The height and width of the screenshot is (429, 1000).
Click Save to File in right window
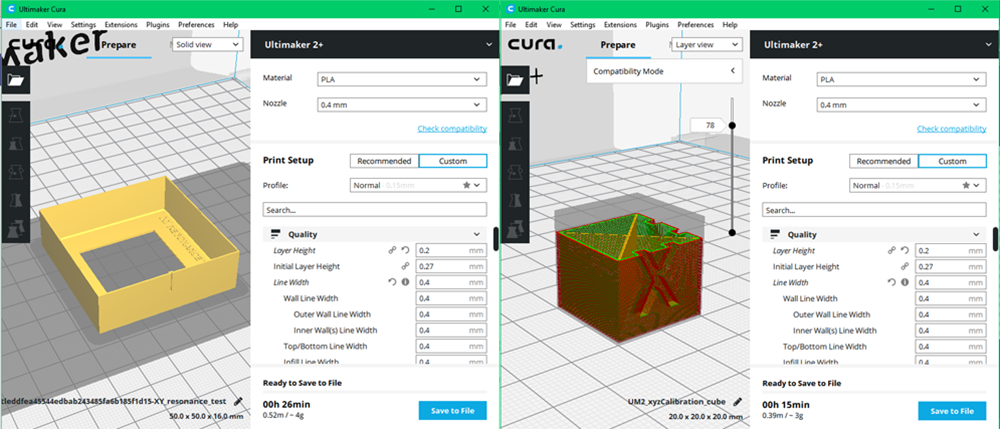(952, 411)
